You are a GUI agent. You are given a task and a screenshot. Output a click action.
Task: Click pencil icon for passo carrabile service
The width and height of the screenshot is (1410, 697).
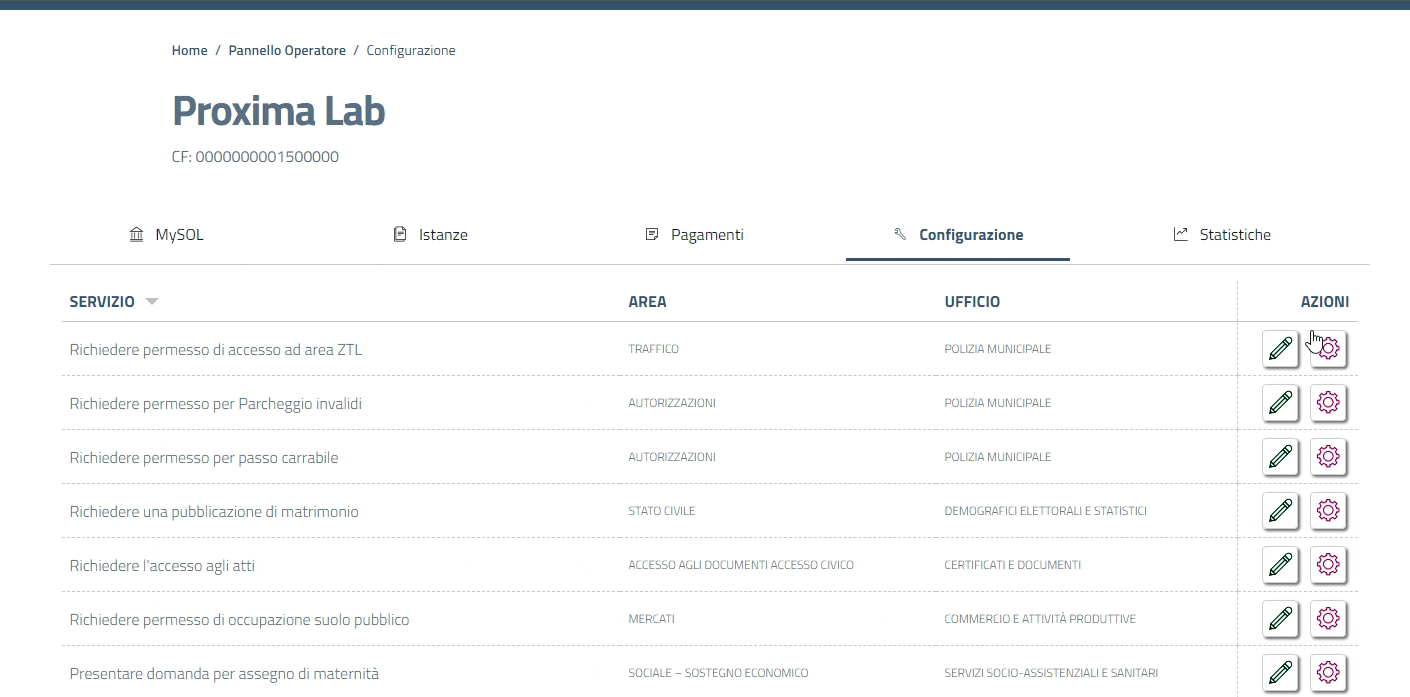1280,457
